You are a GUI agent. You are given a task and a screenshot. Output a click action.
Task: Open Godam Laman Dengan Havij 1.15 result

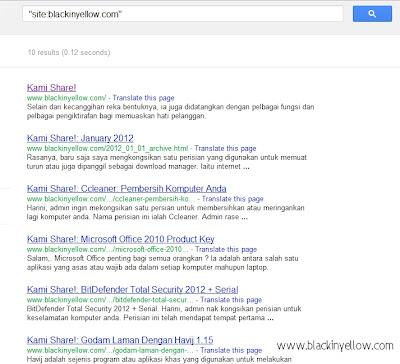[120, 340]
